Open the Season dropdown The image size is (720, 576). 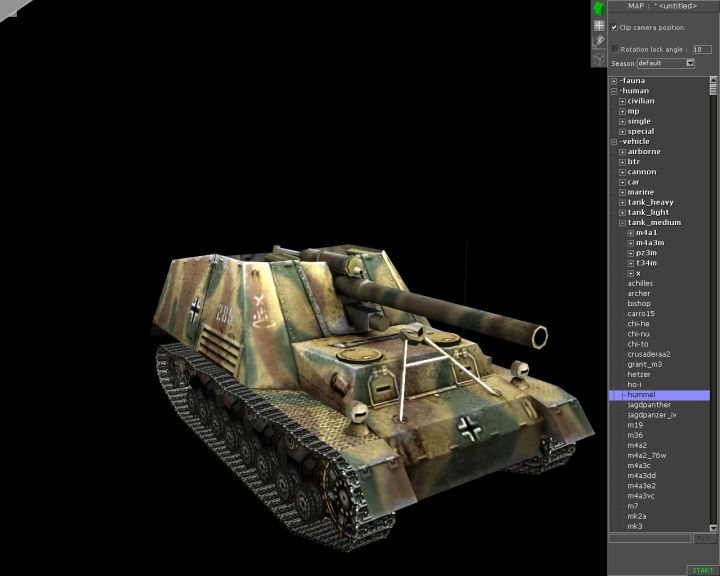coord(690,63)
